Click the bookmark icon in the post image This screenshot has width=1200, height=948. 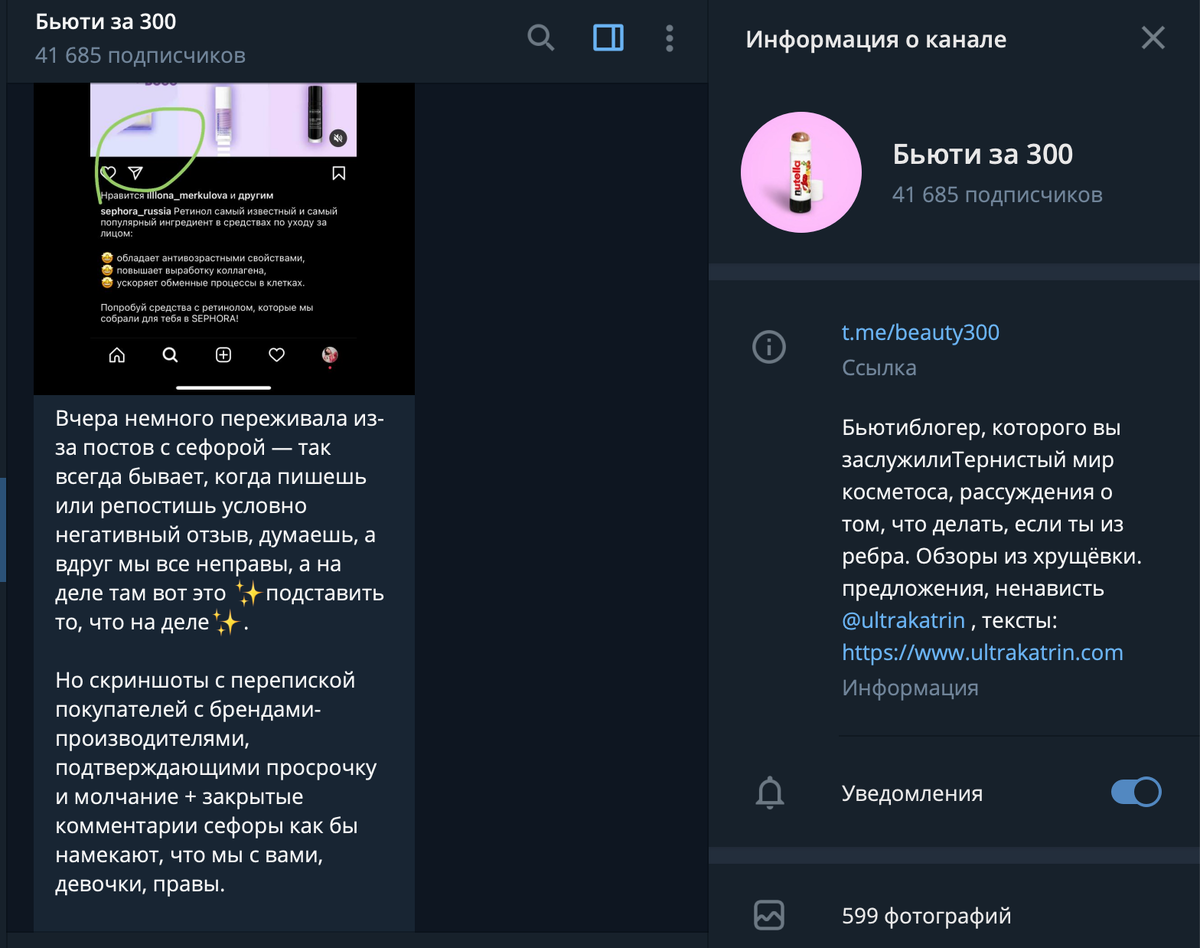pyautogui.click(x=339, y=174)
